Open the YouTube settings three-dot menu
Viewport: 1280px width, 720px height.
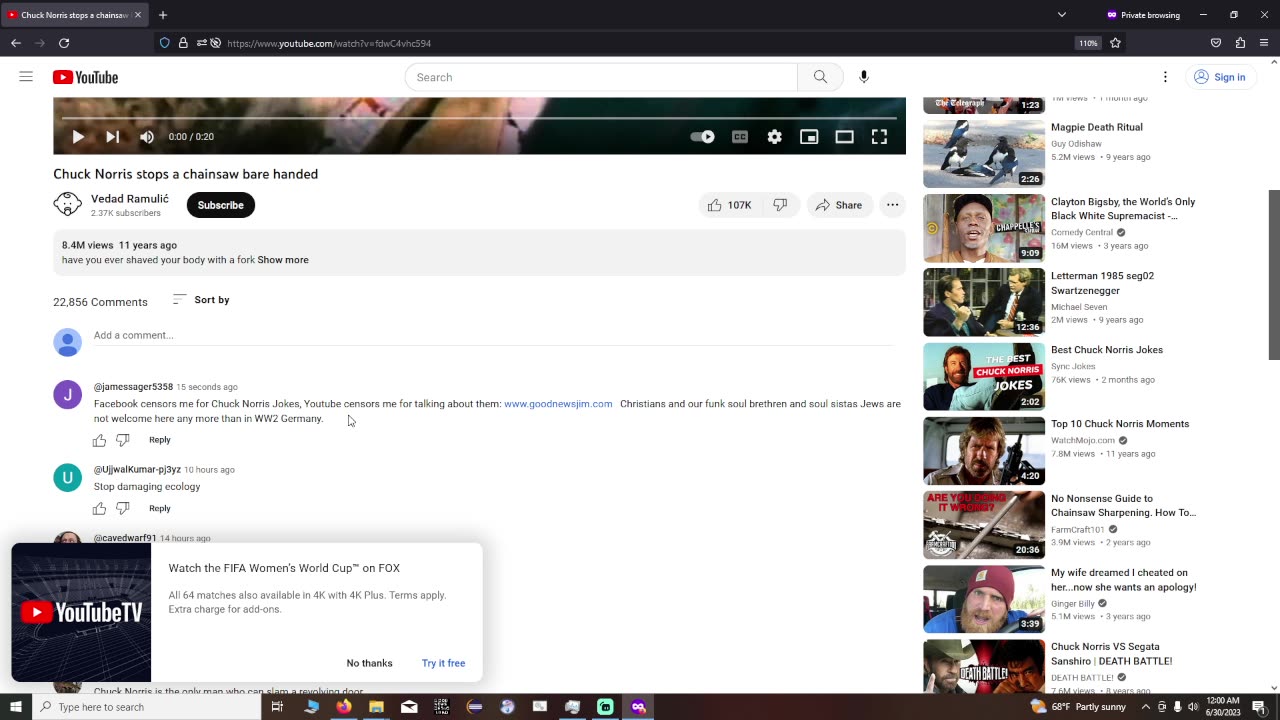pyautogui.click(x=1165, y=77)
